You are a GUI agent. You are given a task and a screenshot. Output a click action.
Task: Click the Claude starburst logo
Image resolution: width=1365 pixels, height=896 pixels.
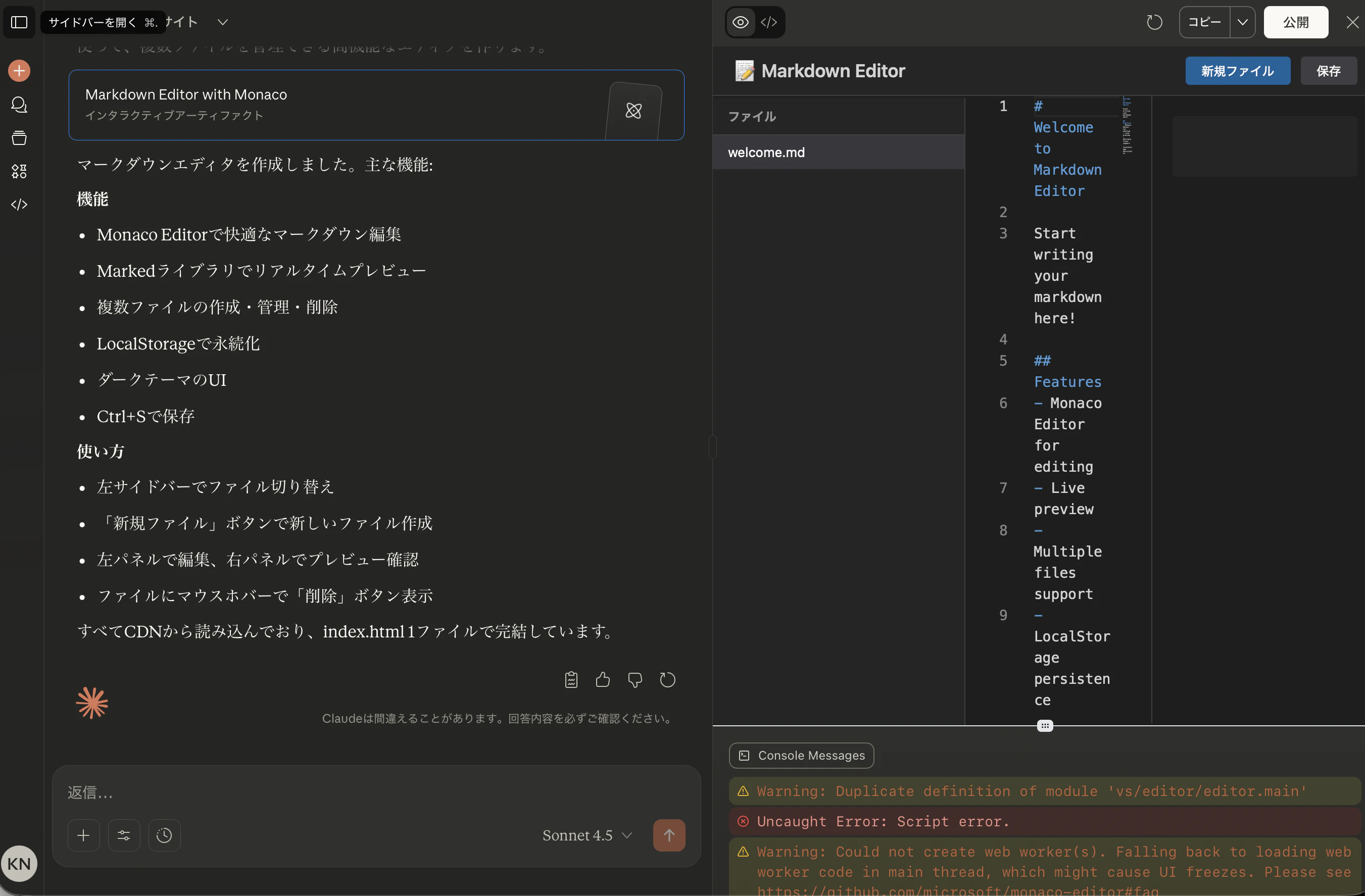point(92,703)
